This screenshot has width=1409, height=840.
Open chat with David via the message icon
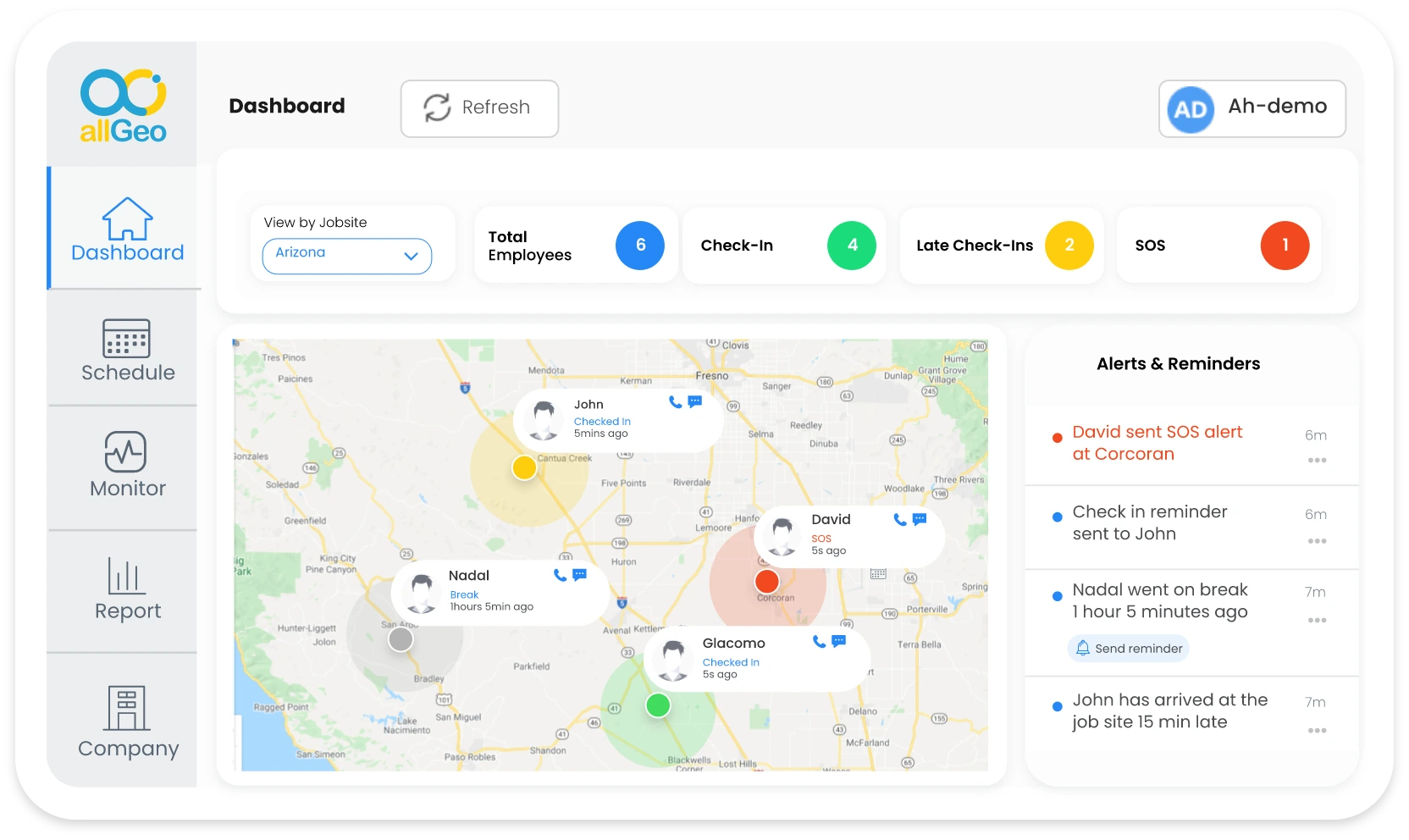click(920, 519)
